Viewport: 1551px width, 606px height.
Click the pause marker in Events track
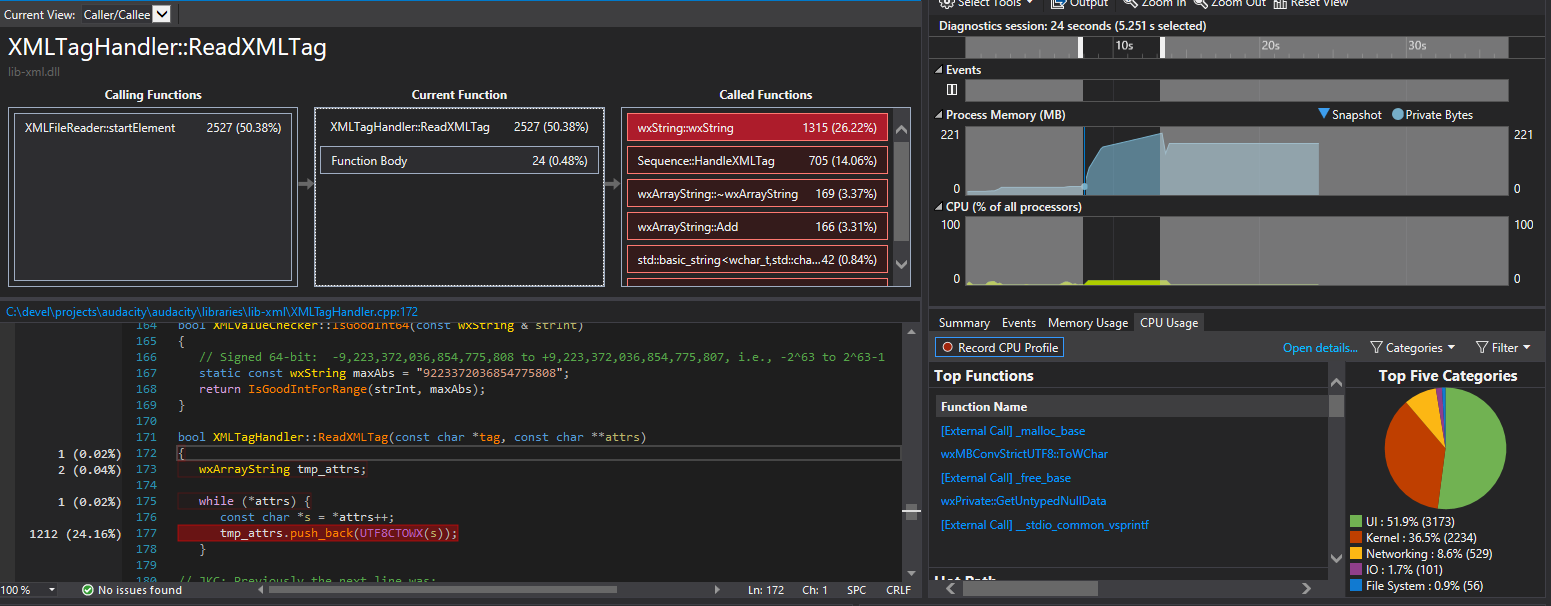pos(952,90)
